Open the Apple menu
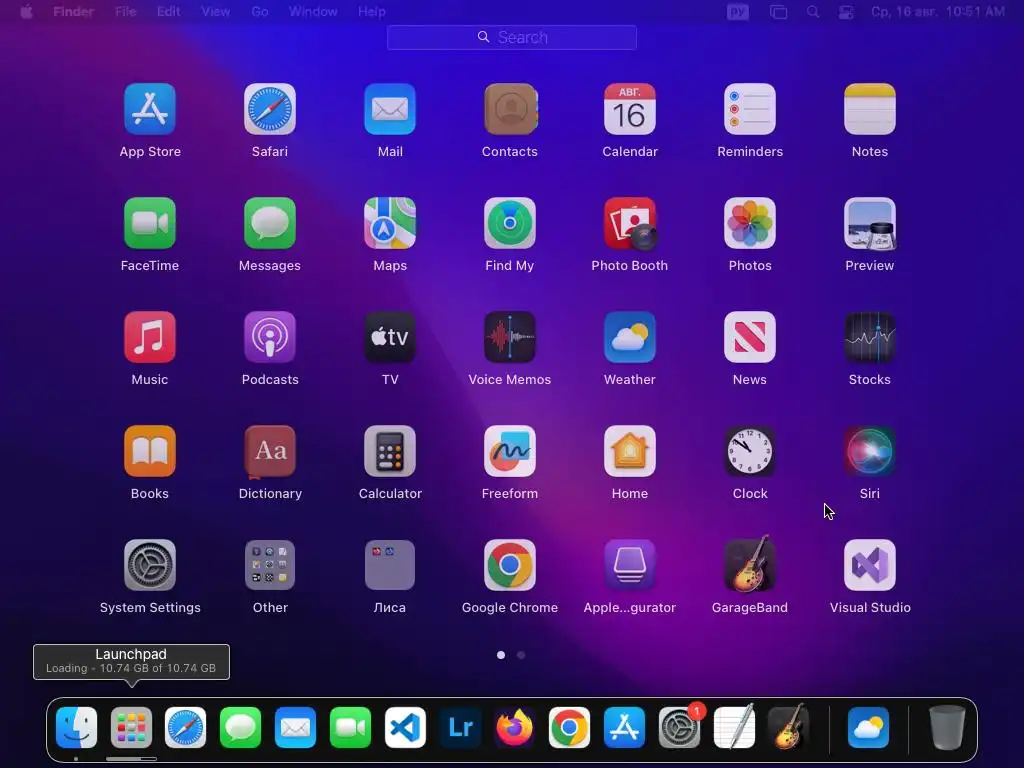The width and height of the screenshot is (1024, 768). pyautogui.click(x=27, y=12)
